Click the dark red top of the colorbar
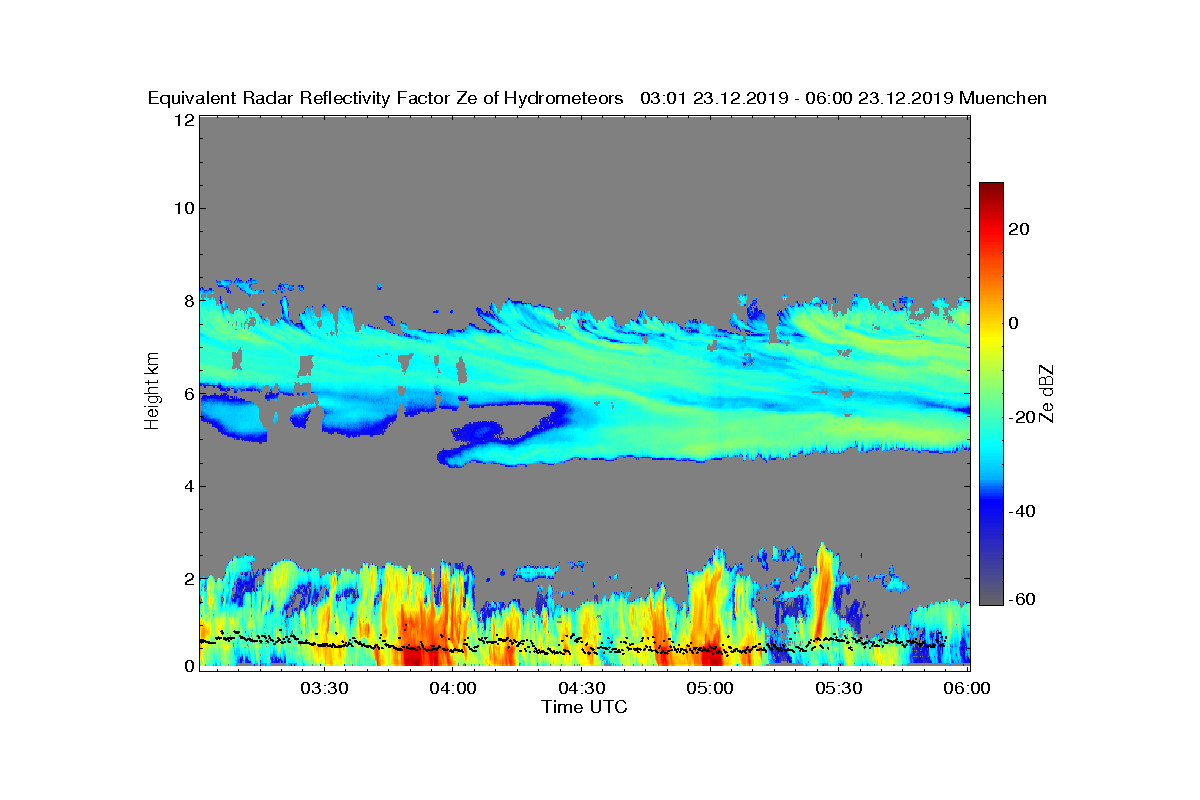Screen dimensions: 1200x800 pos(991,189)
